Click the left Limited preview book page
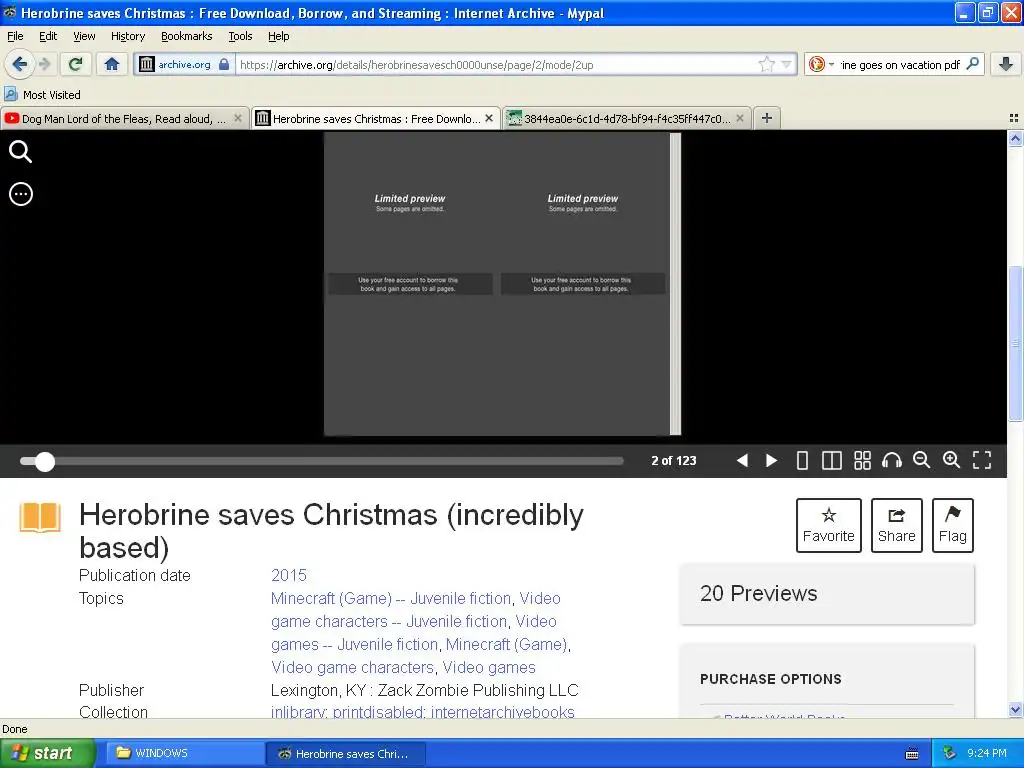Viewport: 1024px width, 768px height. tap(410, 284)
